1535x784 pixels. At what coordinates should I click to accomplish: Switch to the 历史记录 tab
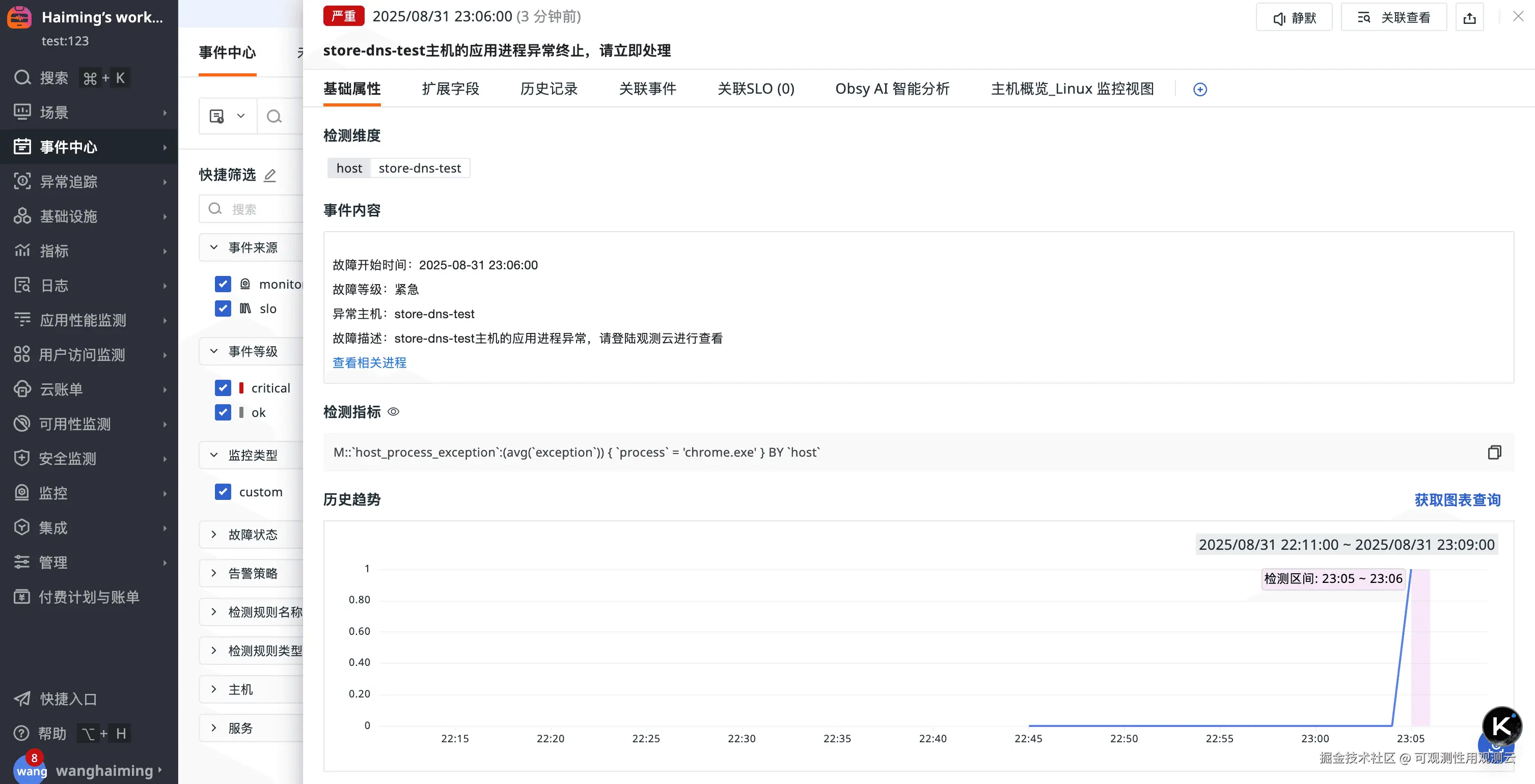(x=548, y=89)
